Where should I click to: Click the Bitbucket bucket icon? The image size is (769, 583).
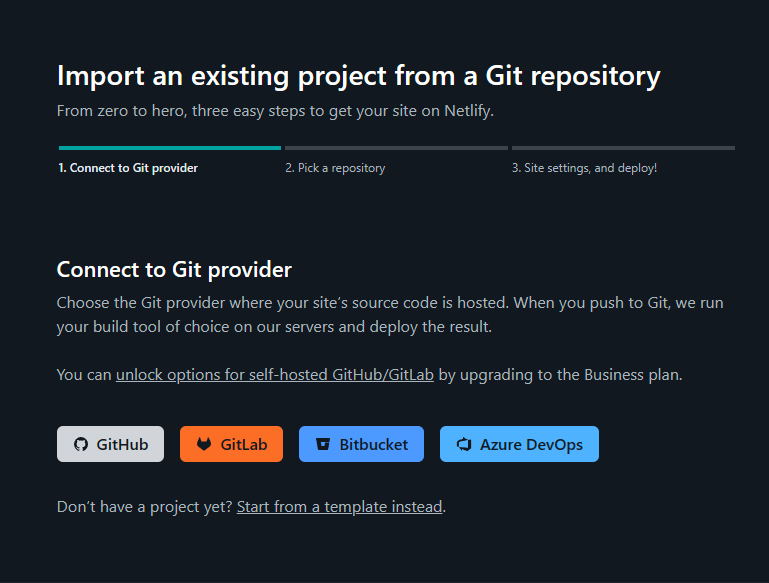tap(323, 444)
